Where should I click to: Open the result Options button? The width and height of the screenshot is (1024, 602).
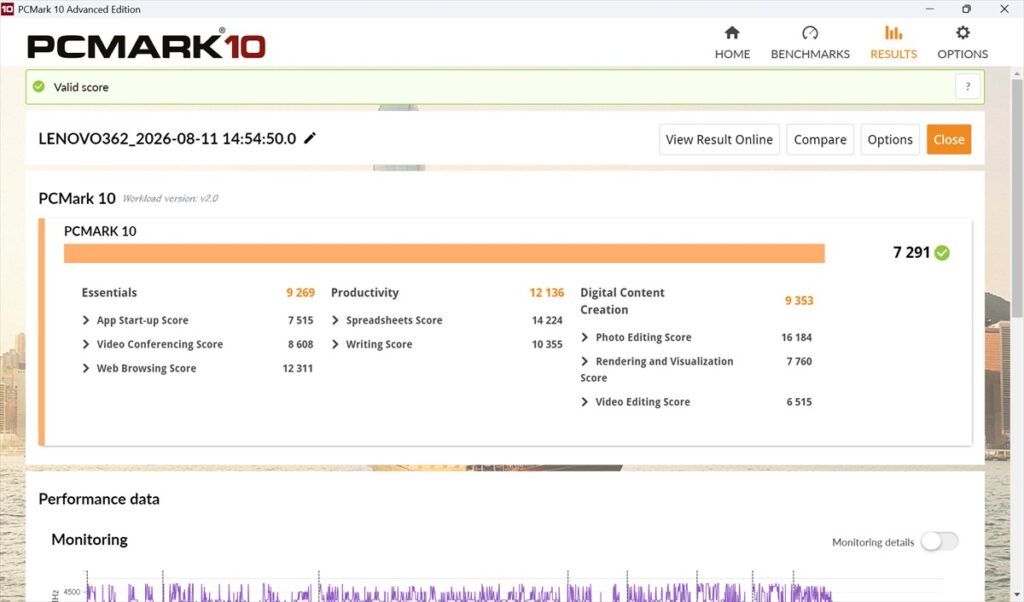(x=890, y=139)
